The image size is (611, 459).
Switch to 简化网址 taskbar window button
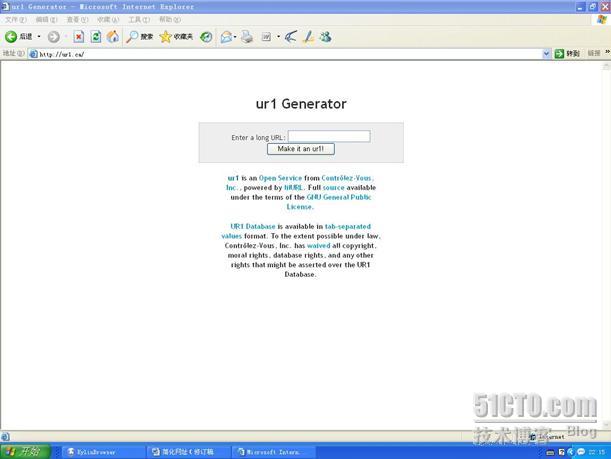(x=189, y=452)
